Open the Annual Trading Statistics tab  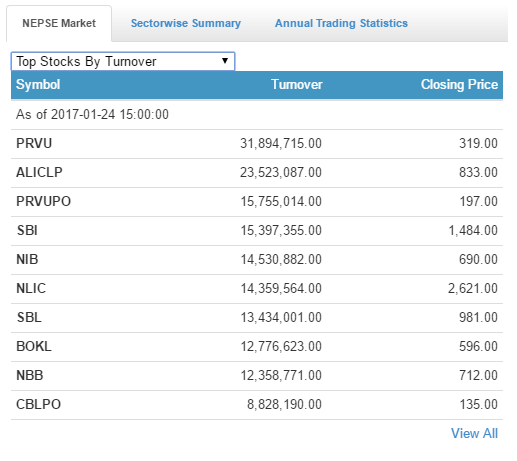click(341, 23)
